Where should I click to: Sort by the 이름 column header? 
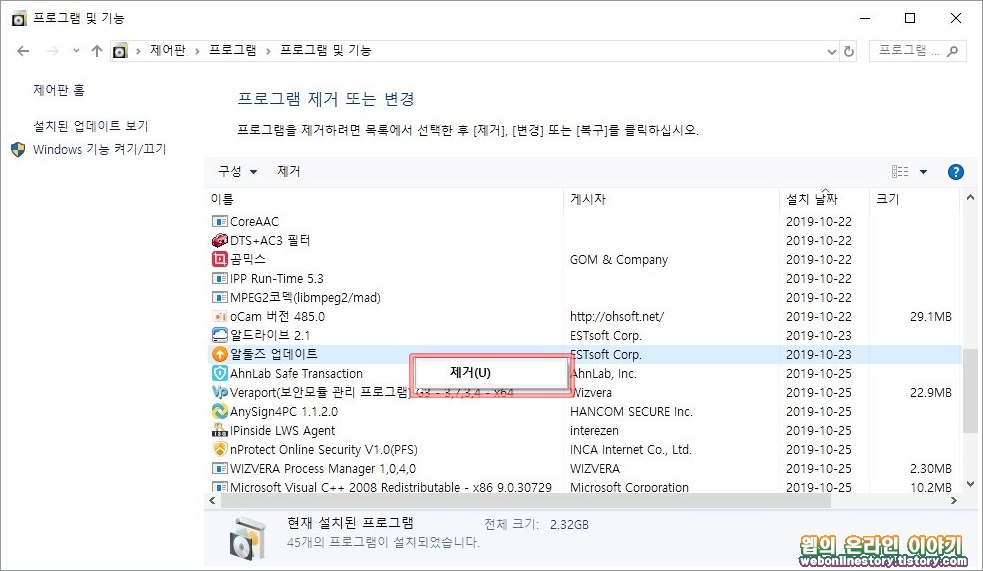(x=222, y=199)
